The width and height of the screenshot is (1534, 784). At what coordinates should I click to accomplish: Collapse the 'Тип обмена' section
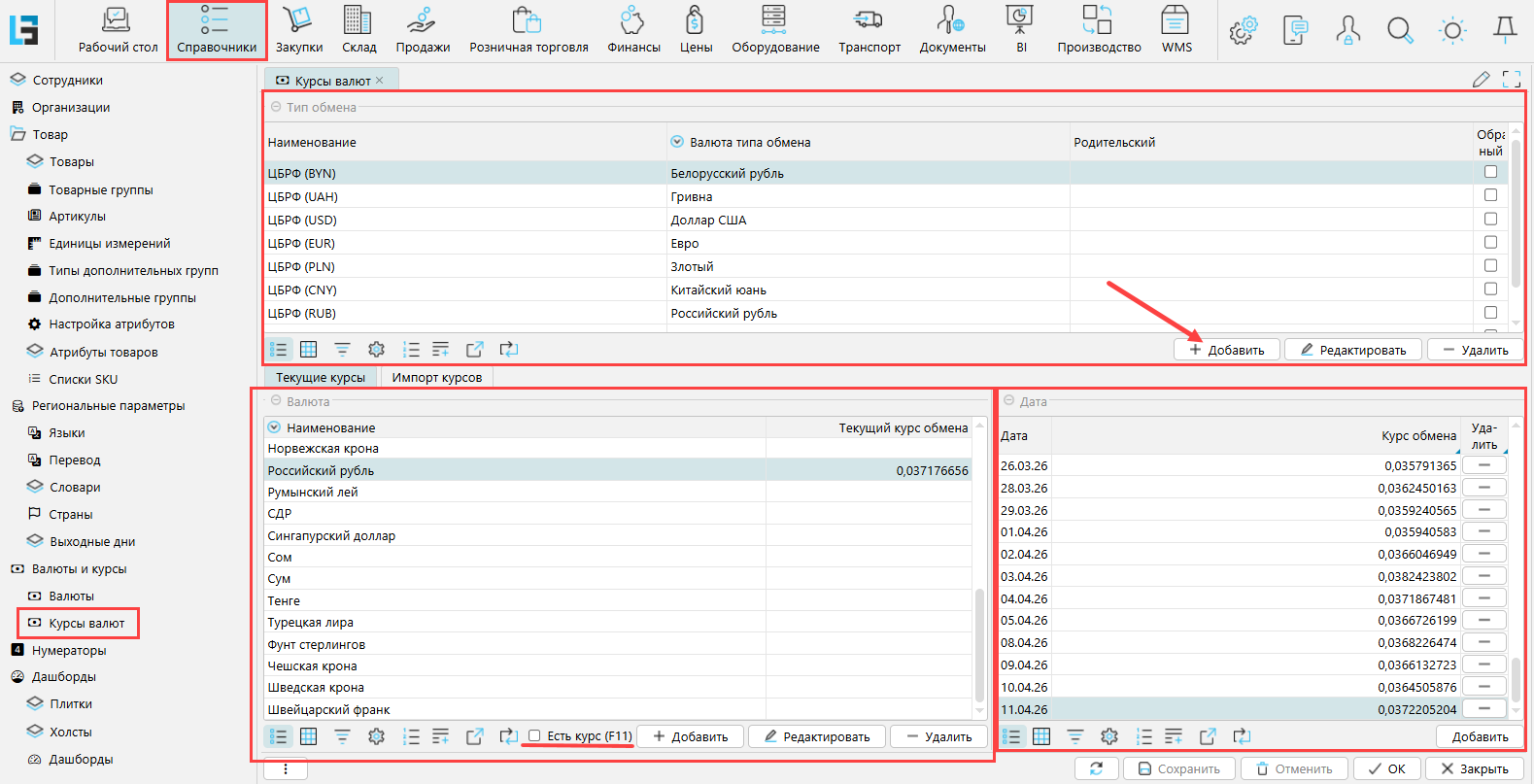click(276, 107)
